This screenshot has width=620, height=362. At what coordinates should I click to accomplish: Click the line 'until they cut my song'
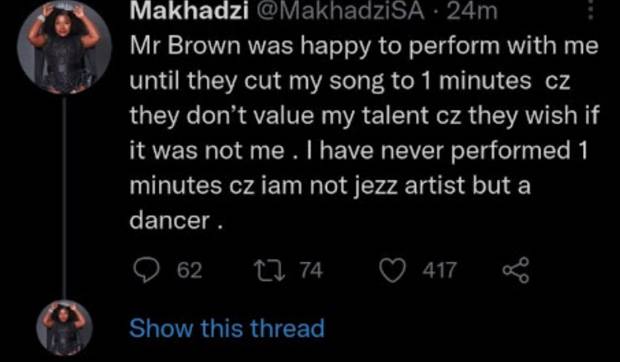coord(350,81)
